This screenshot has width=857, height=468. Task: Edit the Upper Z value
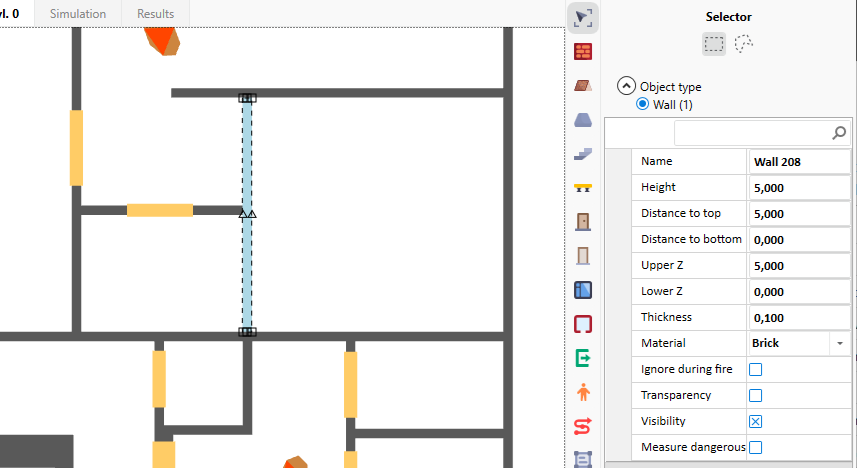(x=799, y=266)
